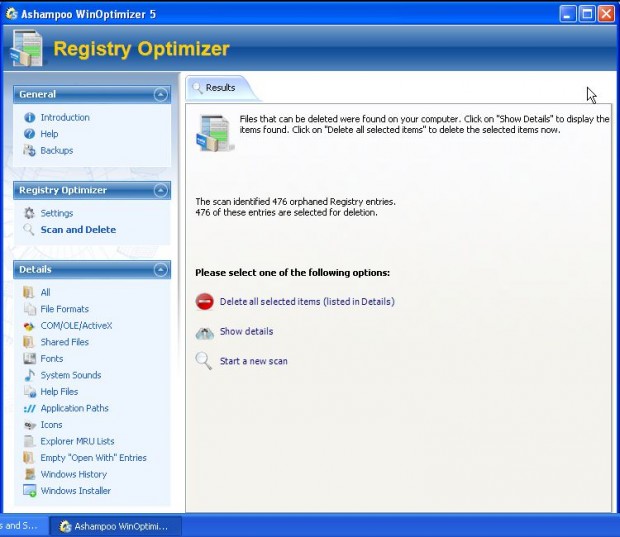Show All detail entries
620x537 pixels.
[45, 293]
